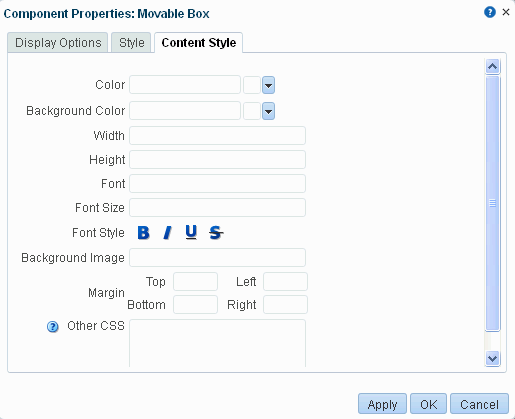Focus the Font Size input field
515x419 pixels.
217,208
